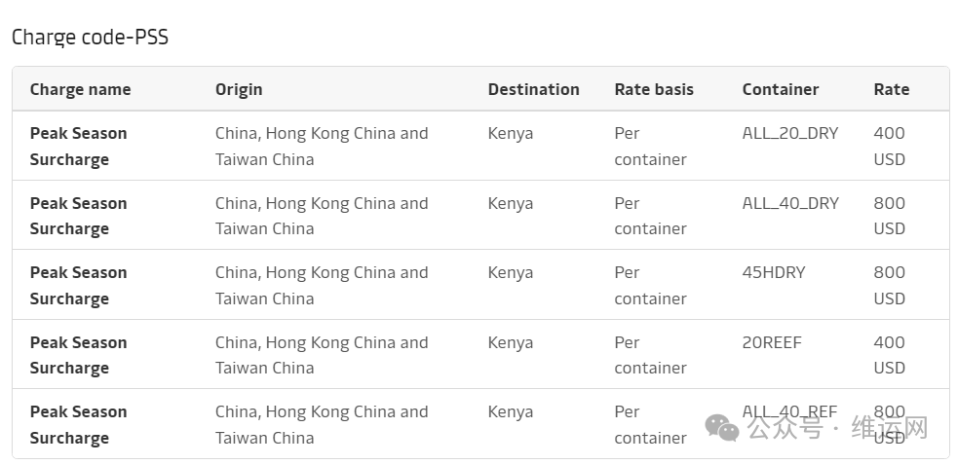Select the Container column header
This screenshot has width=955, height=468.
780,89
